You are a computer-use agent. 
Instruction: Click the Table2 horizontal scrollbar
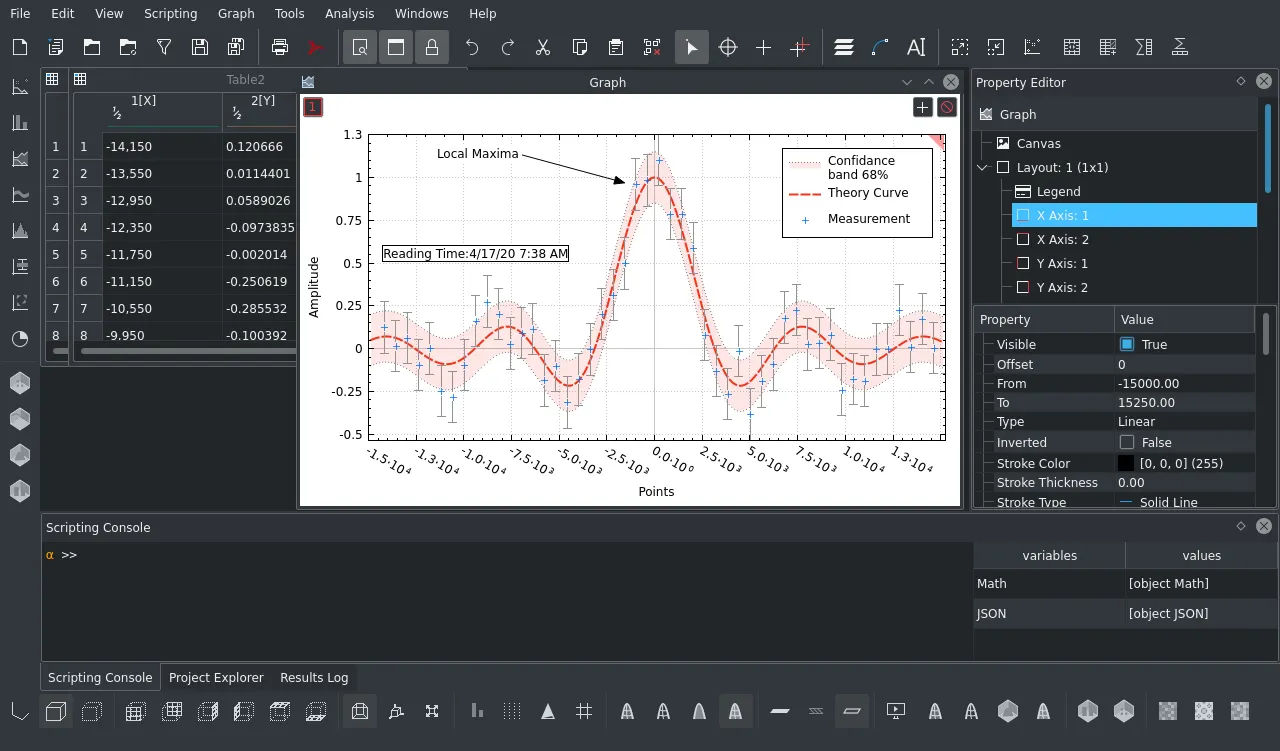[x=188, y=351]
